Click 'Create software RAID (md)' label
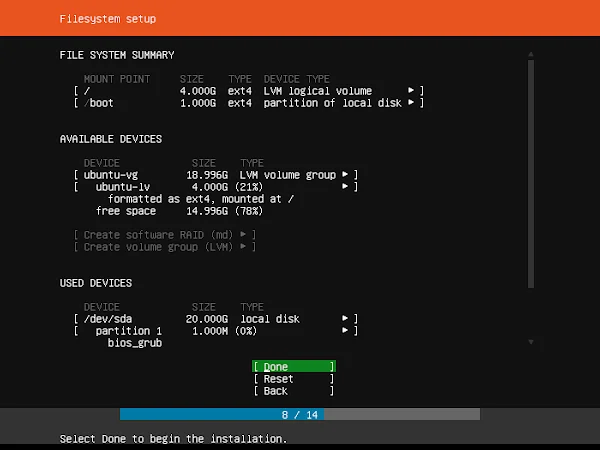Screen dimensions: 600x450 (158, 235)
